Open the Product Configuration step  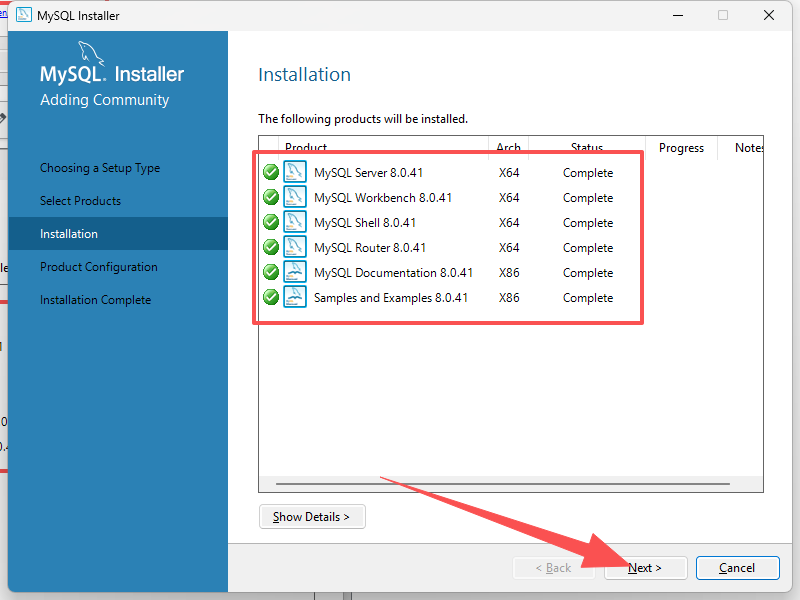pyautogui.click(x=99, y=267)
